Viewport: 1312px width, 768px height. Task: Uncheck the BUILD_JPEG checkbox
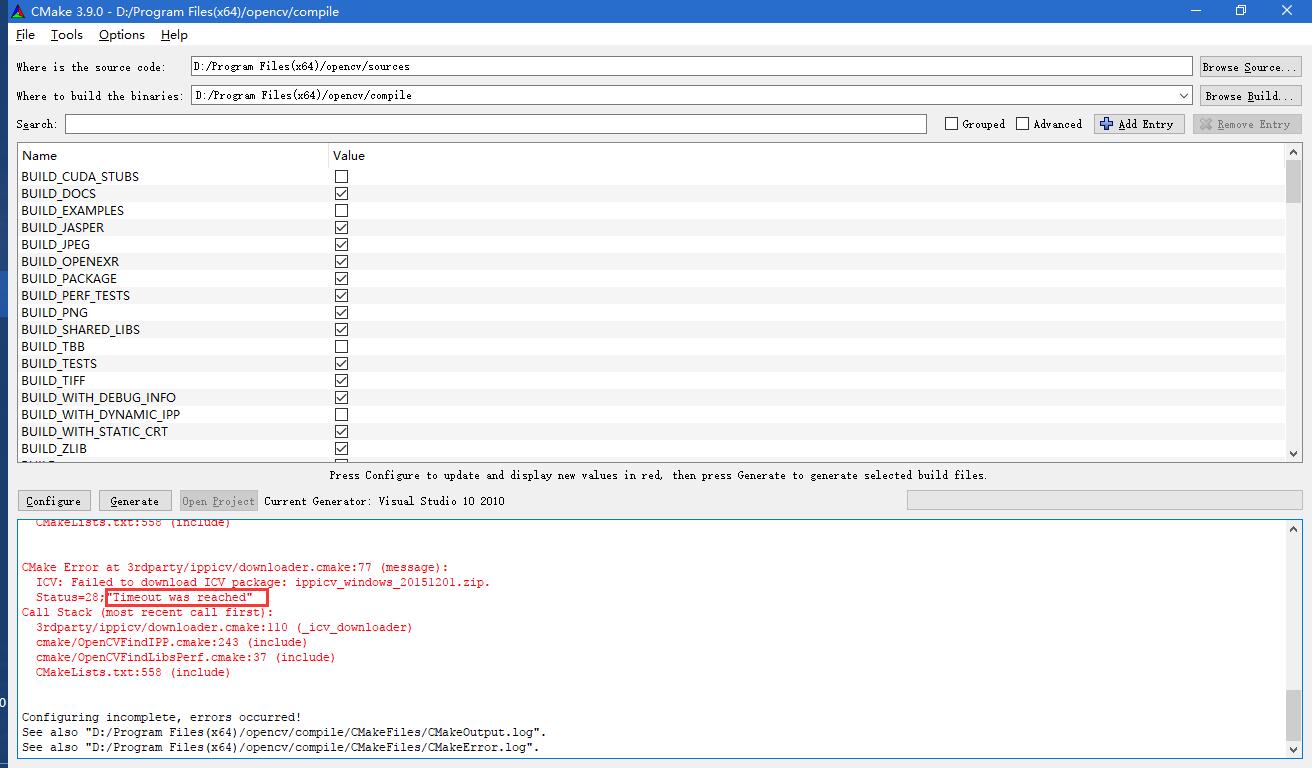point(341,244)
